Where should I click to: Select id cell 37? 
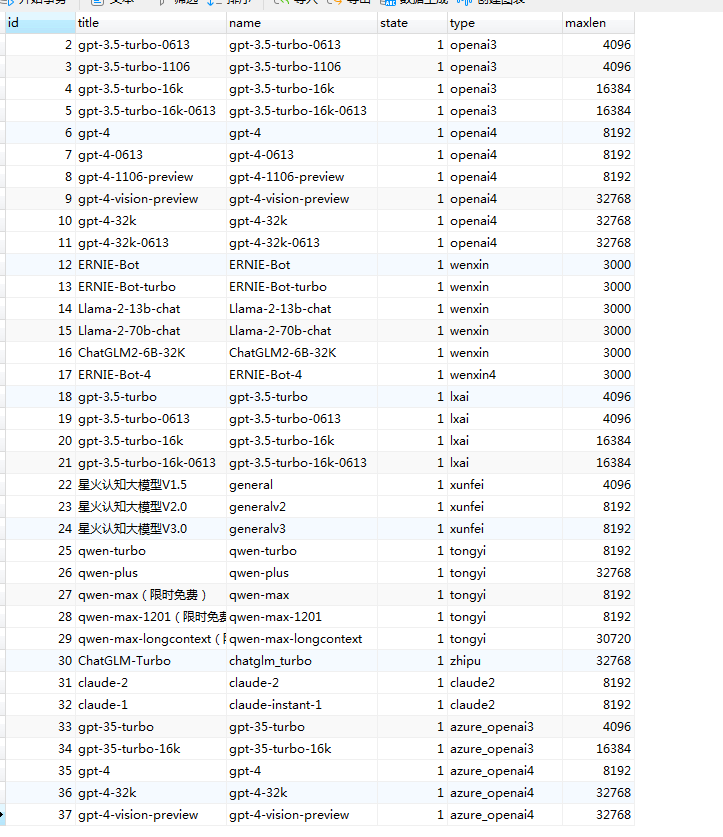(x=40, y=815)
